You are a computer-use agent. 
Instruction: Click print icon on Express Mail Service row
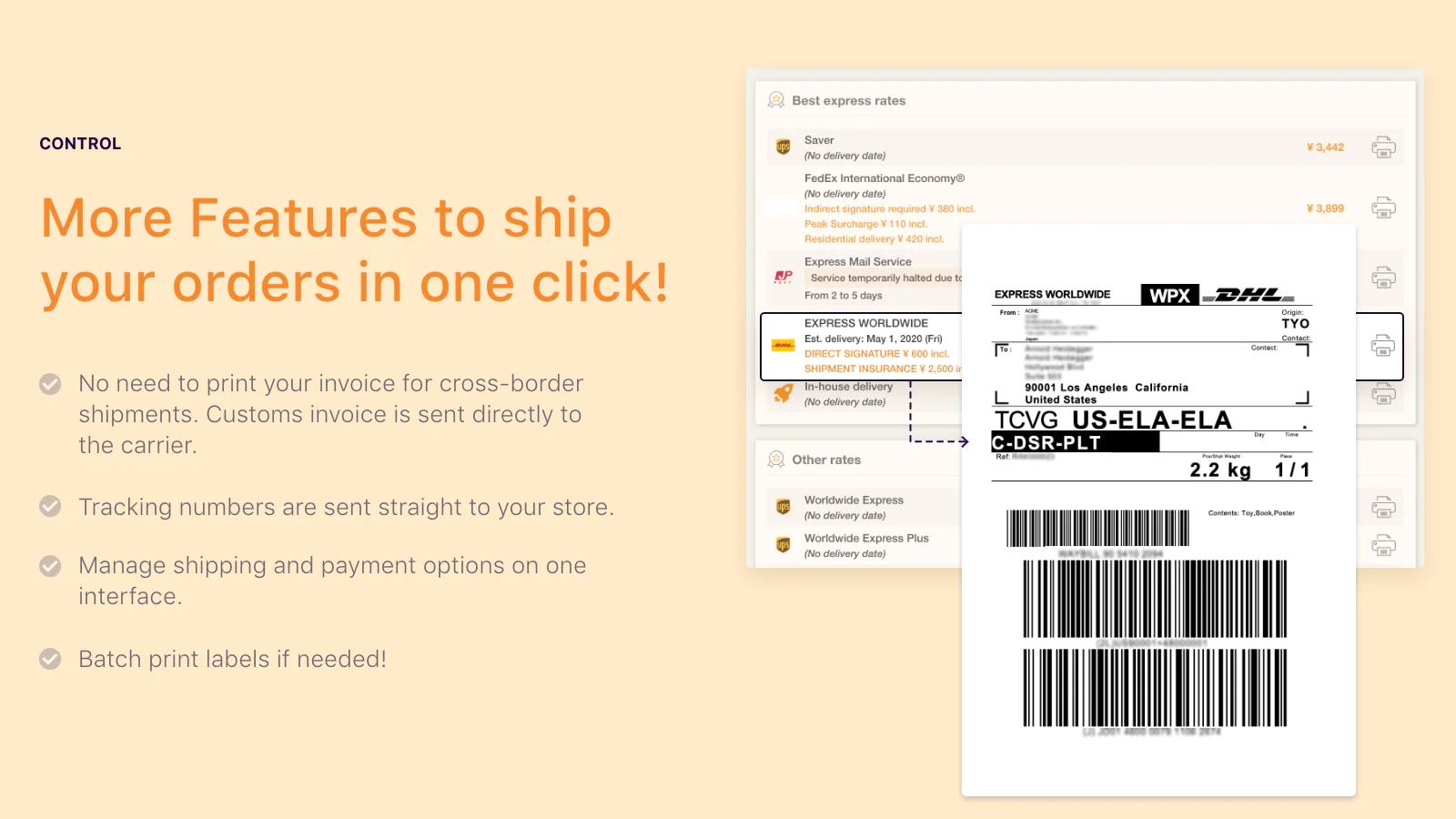[x=1383, y=277]
